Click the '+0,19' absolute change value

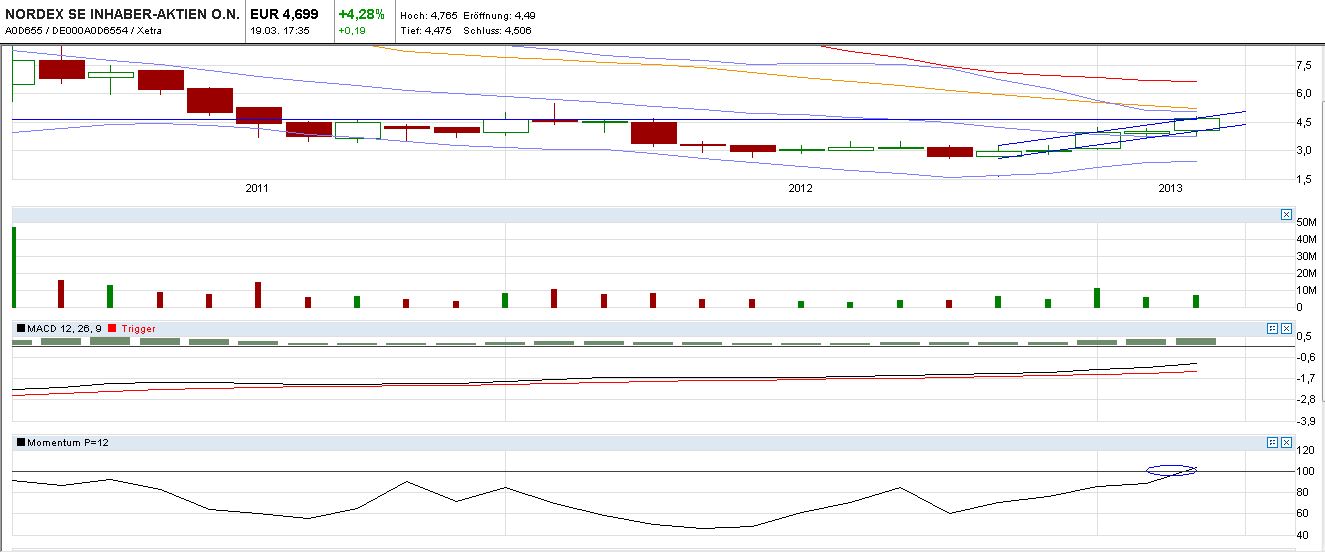[351, 31]
